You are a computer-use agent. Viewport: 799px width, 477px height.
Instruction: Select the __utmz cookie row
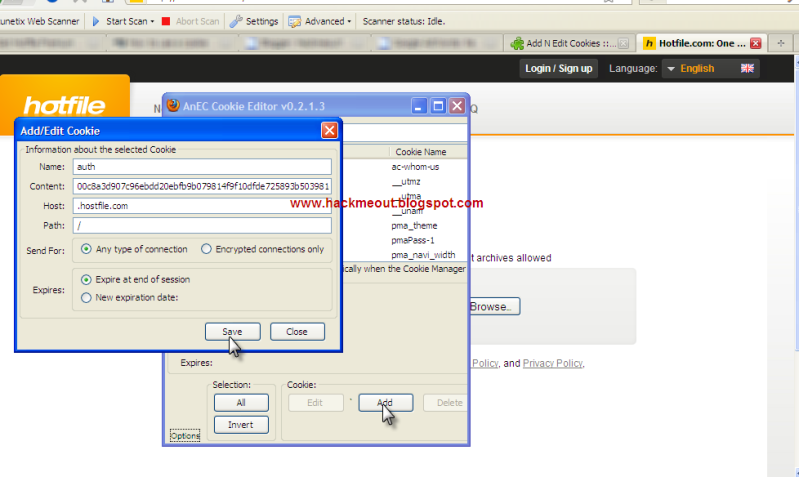tap(406, 181)
